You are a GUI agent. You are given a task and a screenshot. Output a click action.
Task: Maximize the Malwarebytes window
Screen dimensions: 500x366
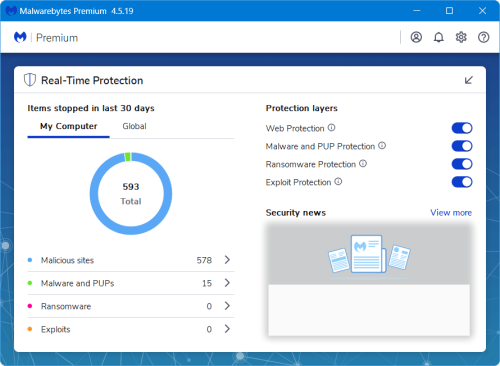point(449,11)
